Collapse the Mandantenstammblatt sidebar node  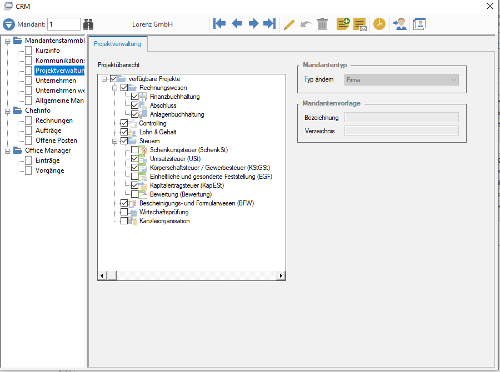tap(7, 41)
